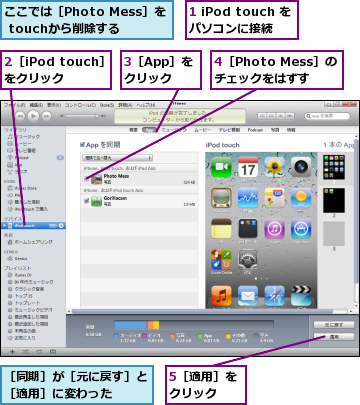Select home screen page 3 thumbnail
The width and height of the screenshot is (360, 405).
pyautogui.click(x=334, y=234)
